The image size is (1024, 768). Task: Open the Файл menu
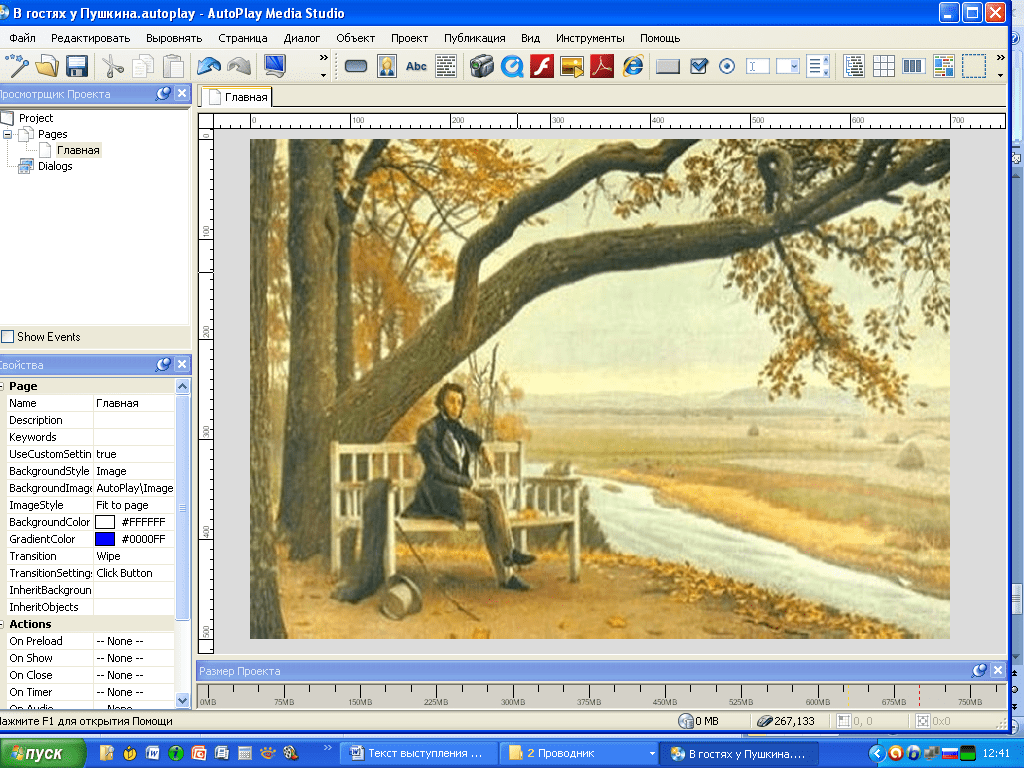(x=22, y=38)
